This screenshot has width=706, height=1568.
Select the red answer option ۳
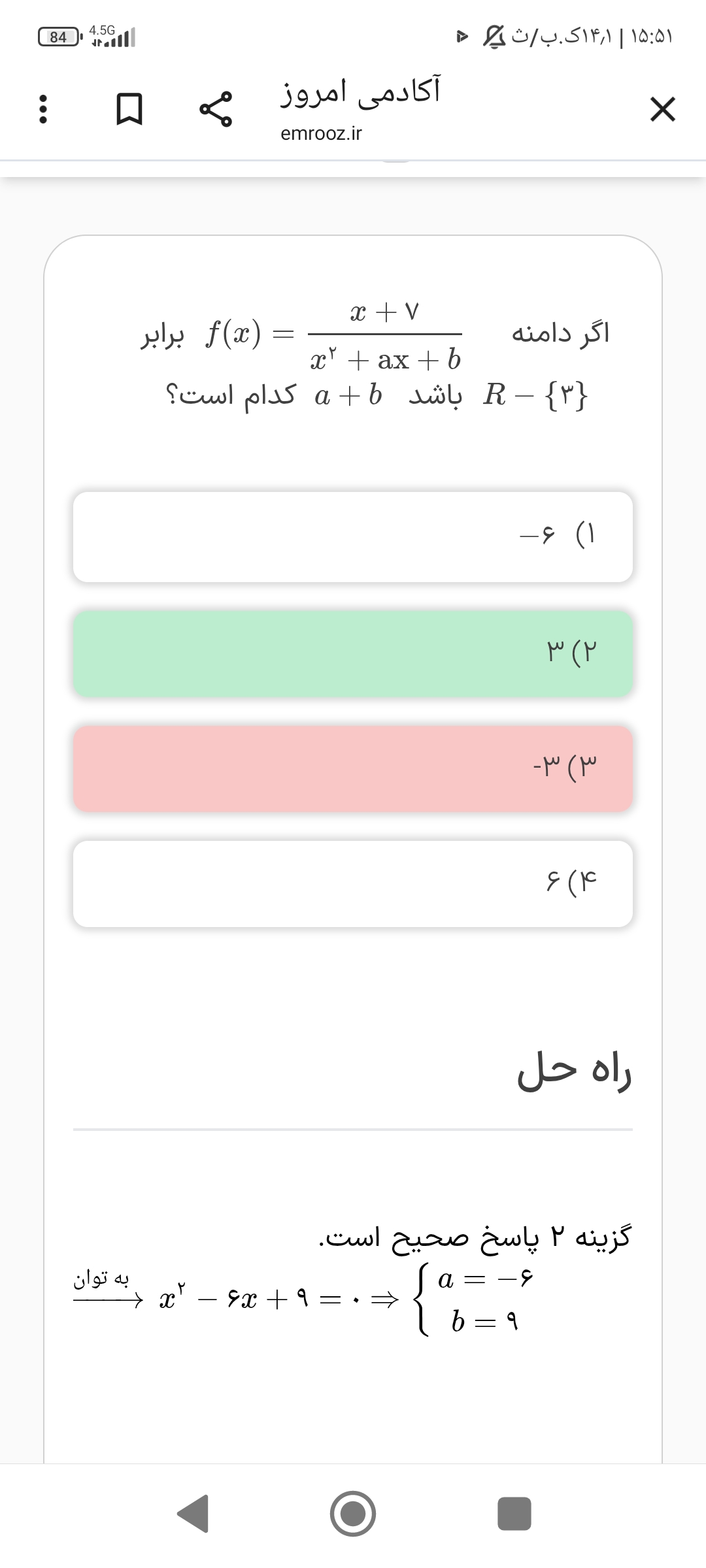(x=353, y=768)
